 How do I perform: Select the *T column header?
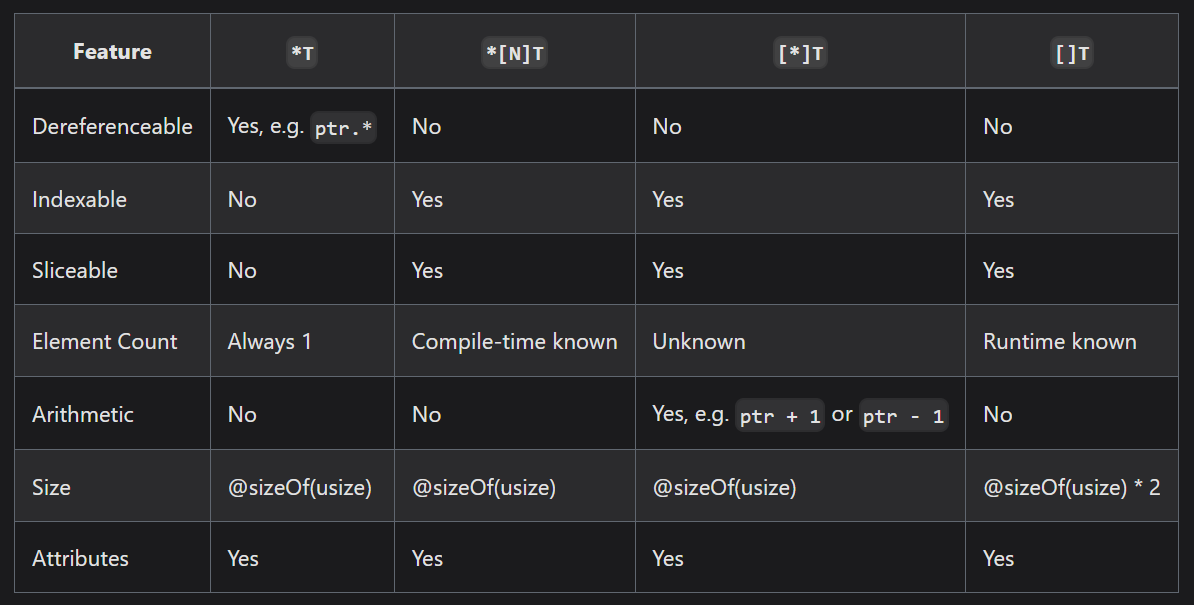[x=302, y=54]
